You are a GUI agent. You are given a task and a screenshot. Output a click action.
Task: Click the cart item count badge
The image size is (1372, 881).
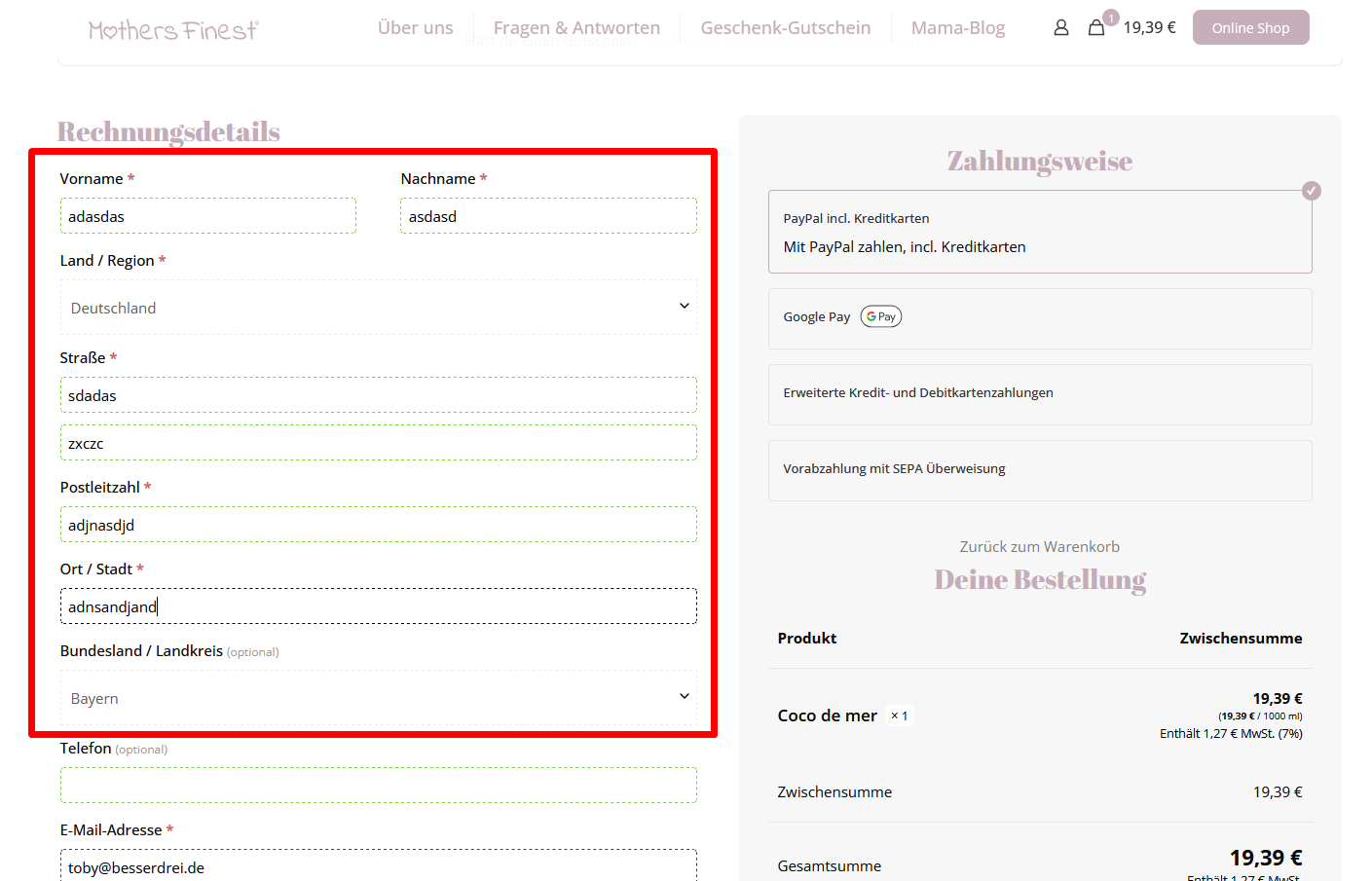(x=1110, y=18)
